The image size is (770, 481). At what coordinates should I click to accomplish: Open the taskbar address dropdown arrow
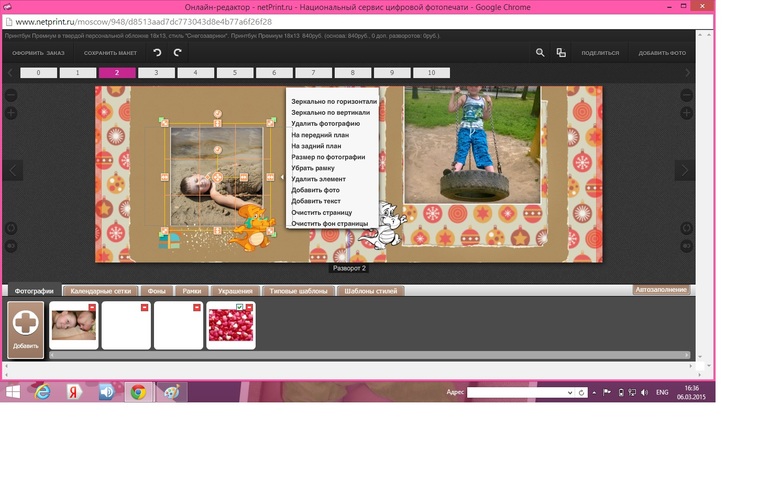[571, 393]
